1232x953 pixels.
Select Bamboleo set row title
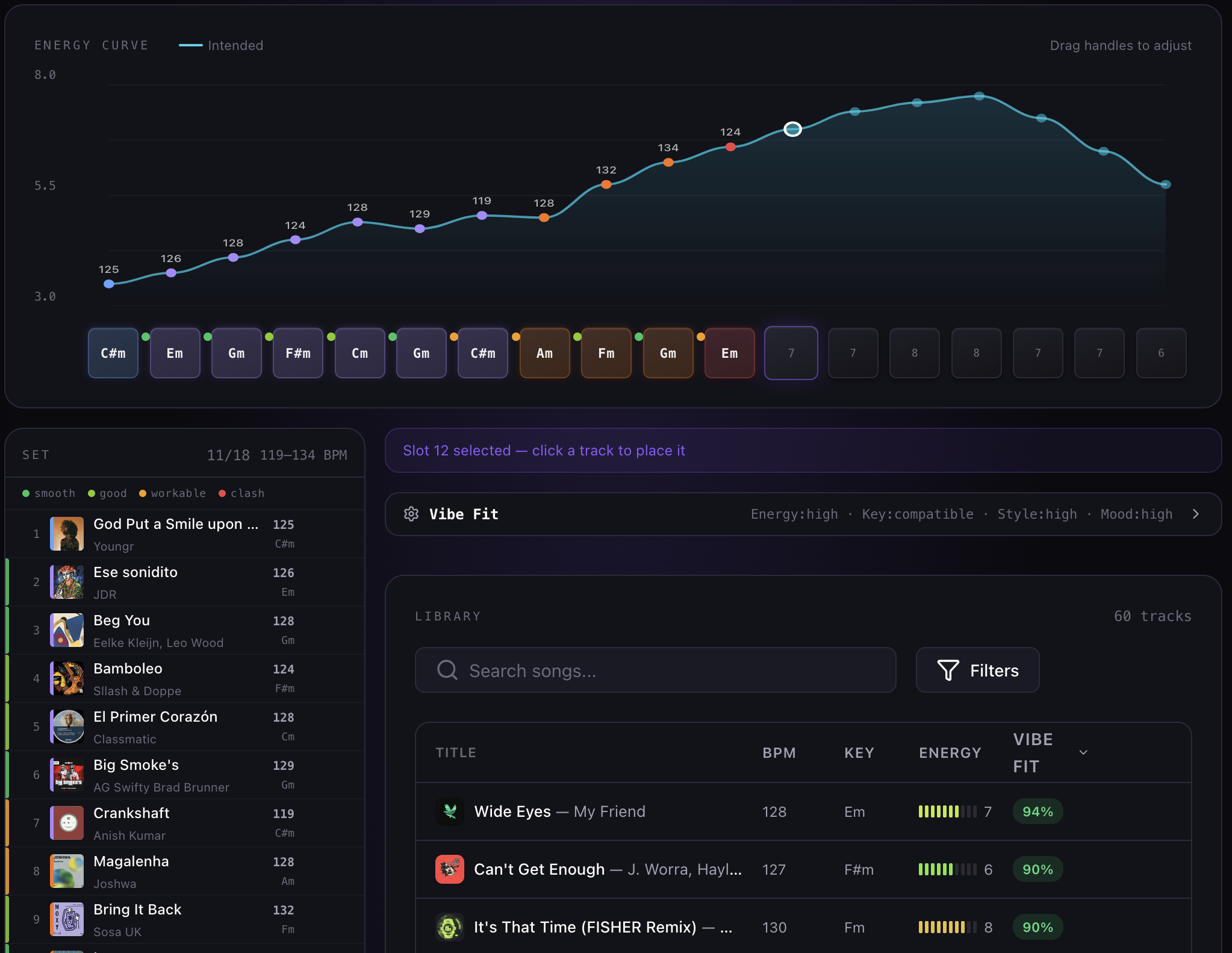[128, 669]
